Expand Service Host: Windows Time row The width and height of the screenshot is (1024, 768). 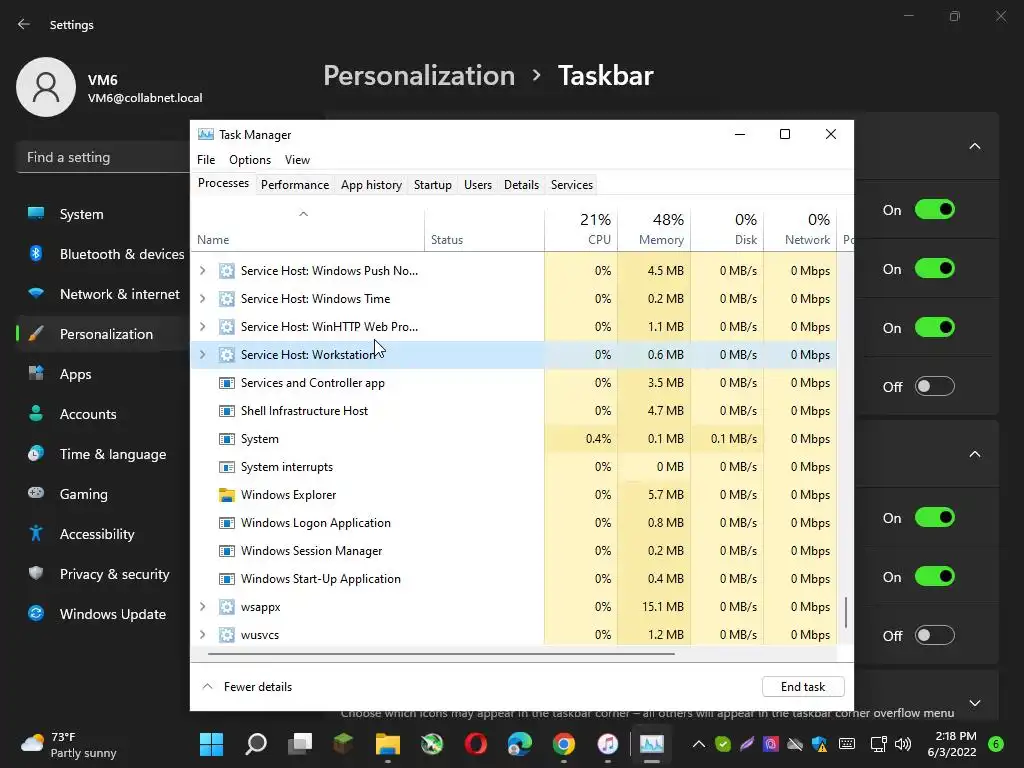point(202,298)
